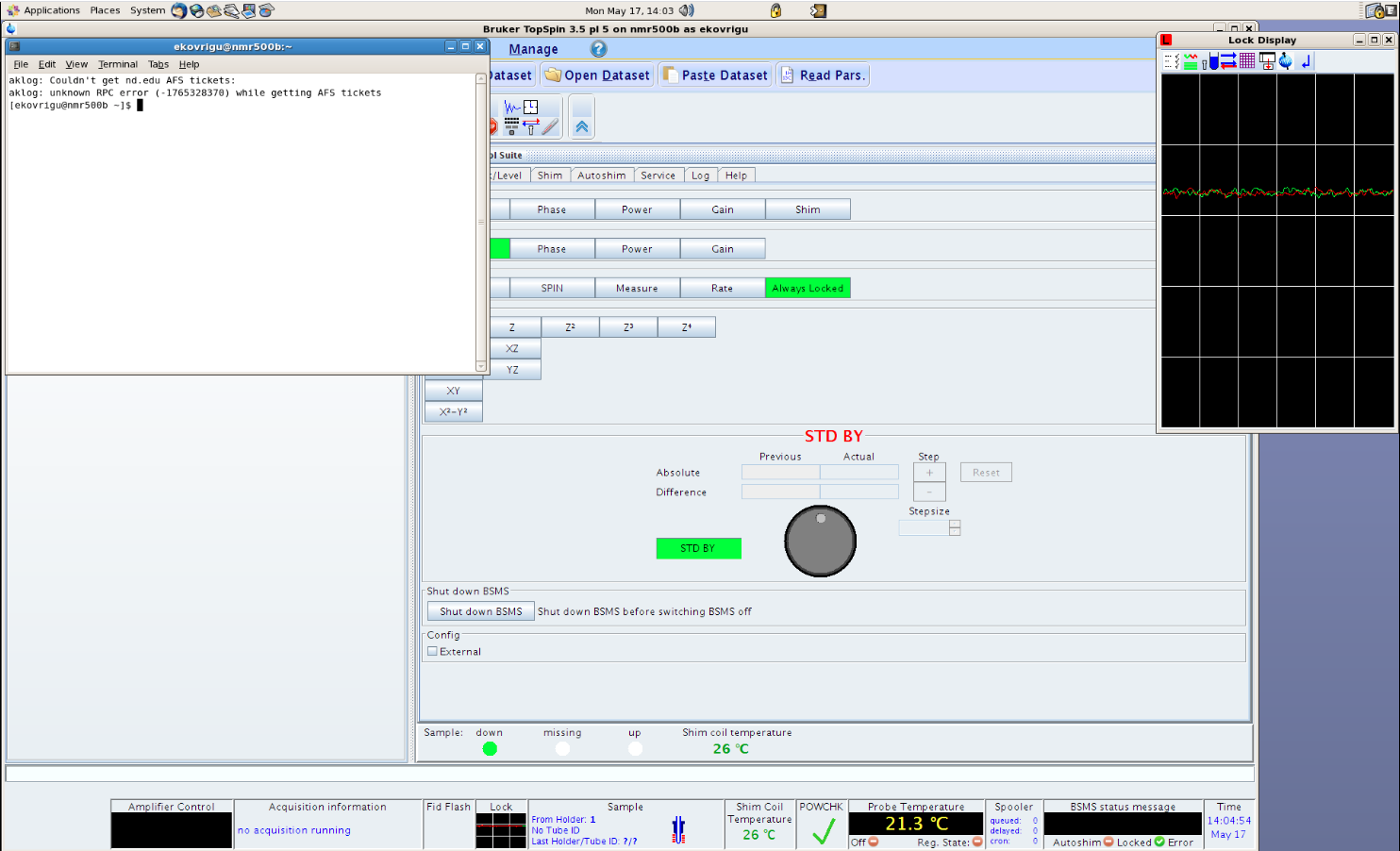
Task: Click the Absolute Actual value field
Action: coord(858,473)
